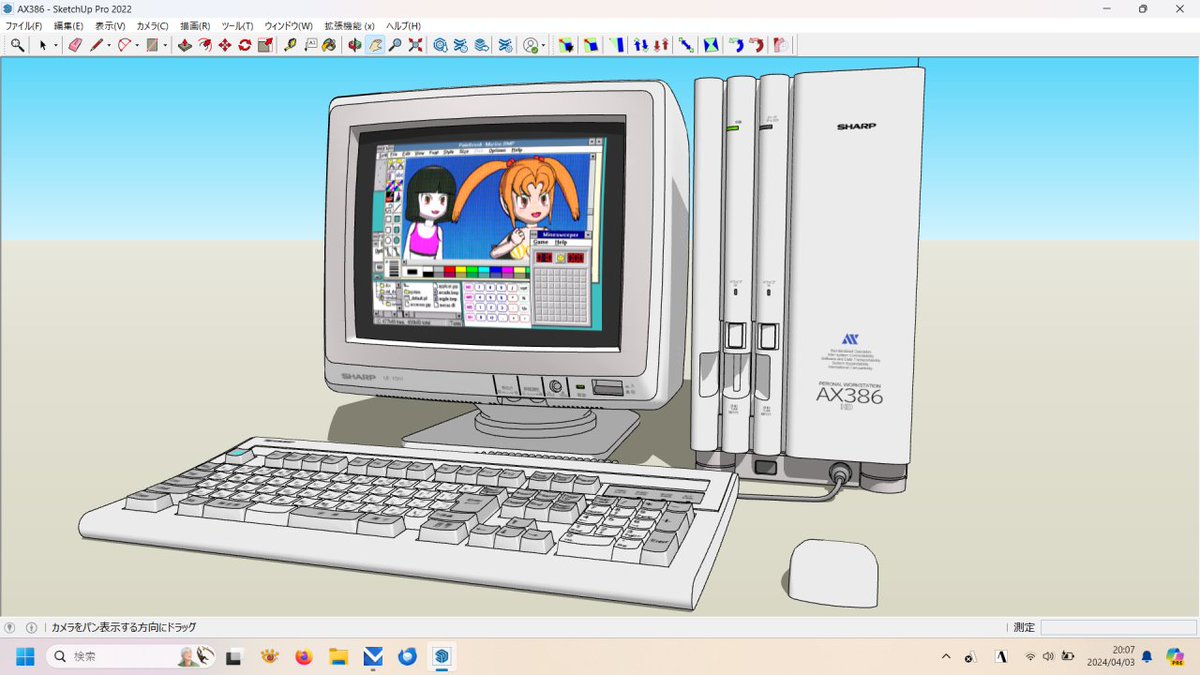Screen dimensions: 1200x675
Task: Click the geo-location status bar icon
Action: [10, 628]
